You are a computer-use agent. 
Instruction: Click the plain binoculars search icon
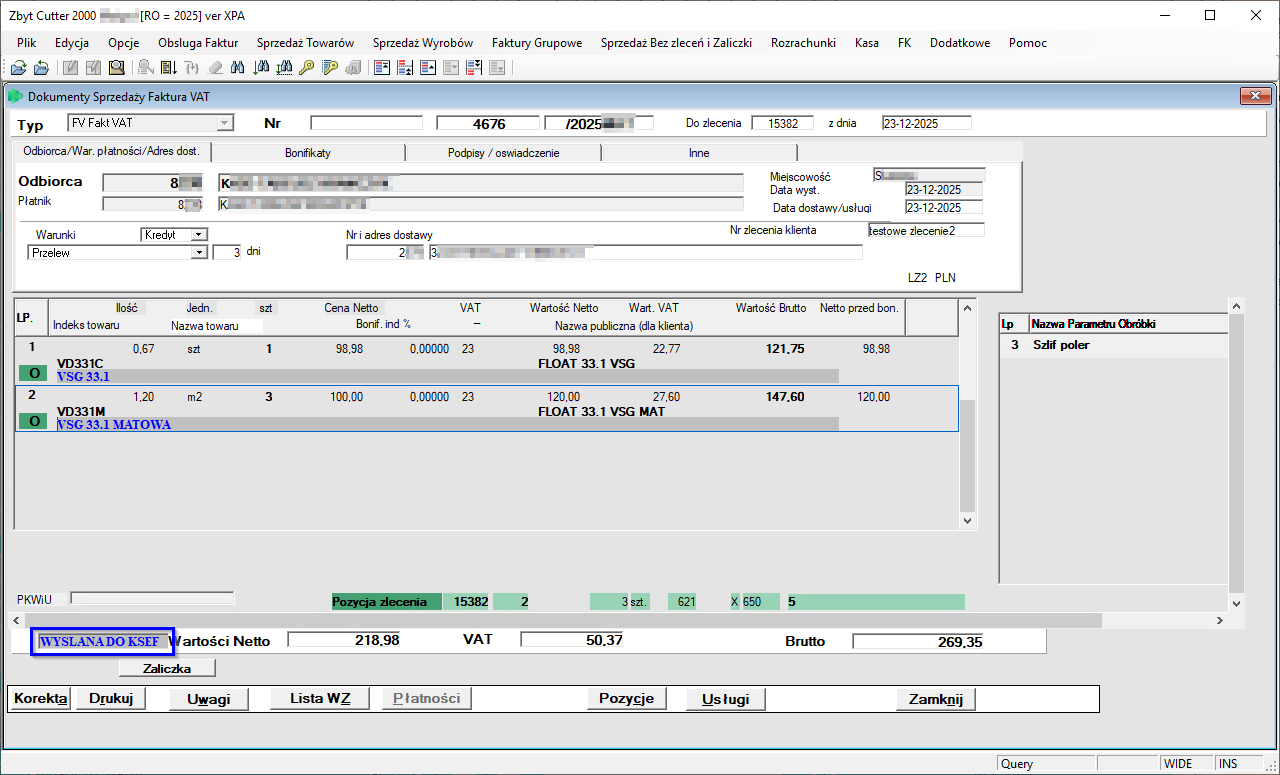[x=237, y=68]
